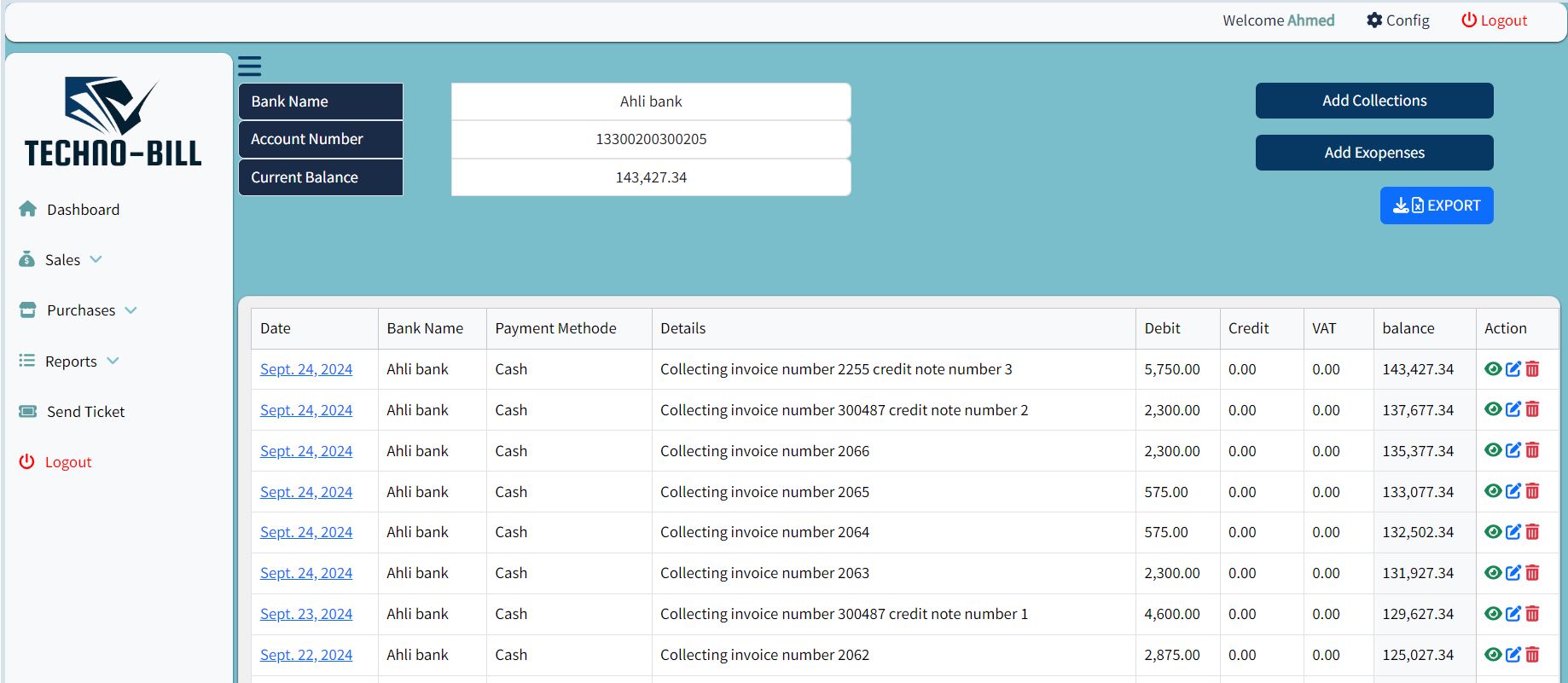Click the Ahmed username text
The height and width of the screenshot is (683, 1568).
[x=1311, y=20]
